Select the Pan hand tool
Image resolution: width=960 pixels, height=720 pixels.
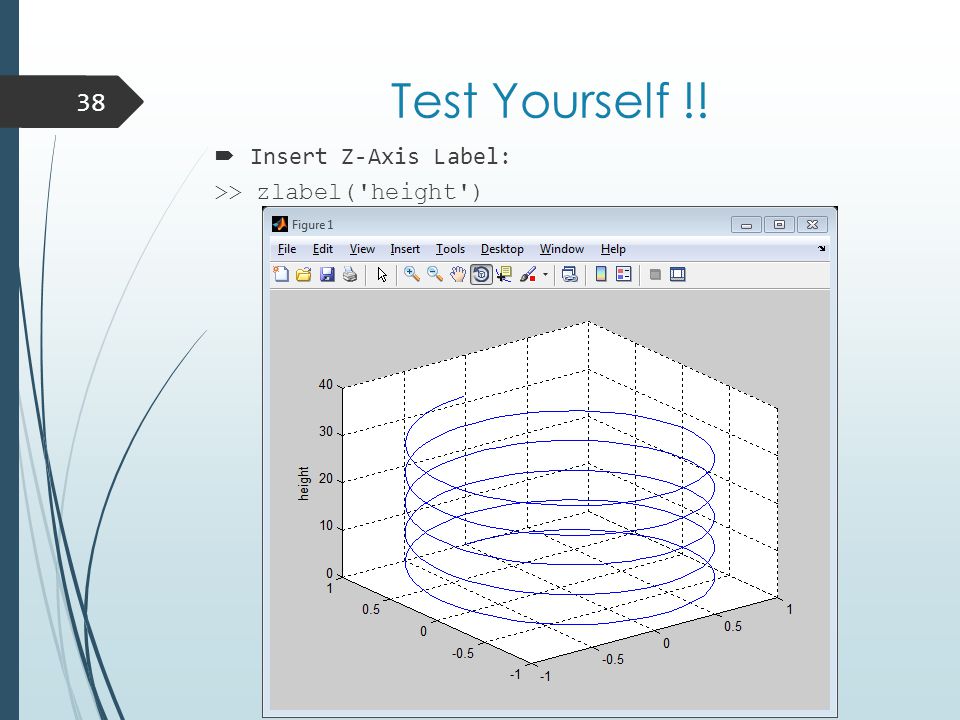(x=458, y=274)
